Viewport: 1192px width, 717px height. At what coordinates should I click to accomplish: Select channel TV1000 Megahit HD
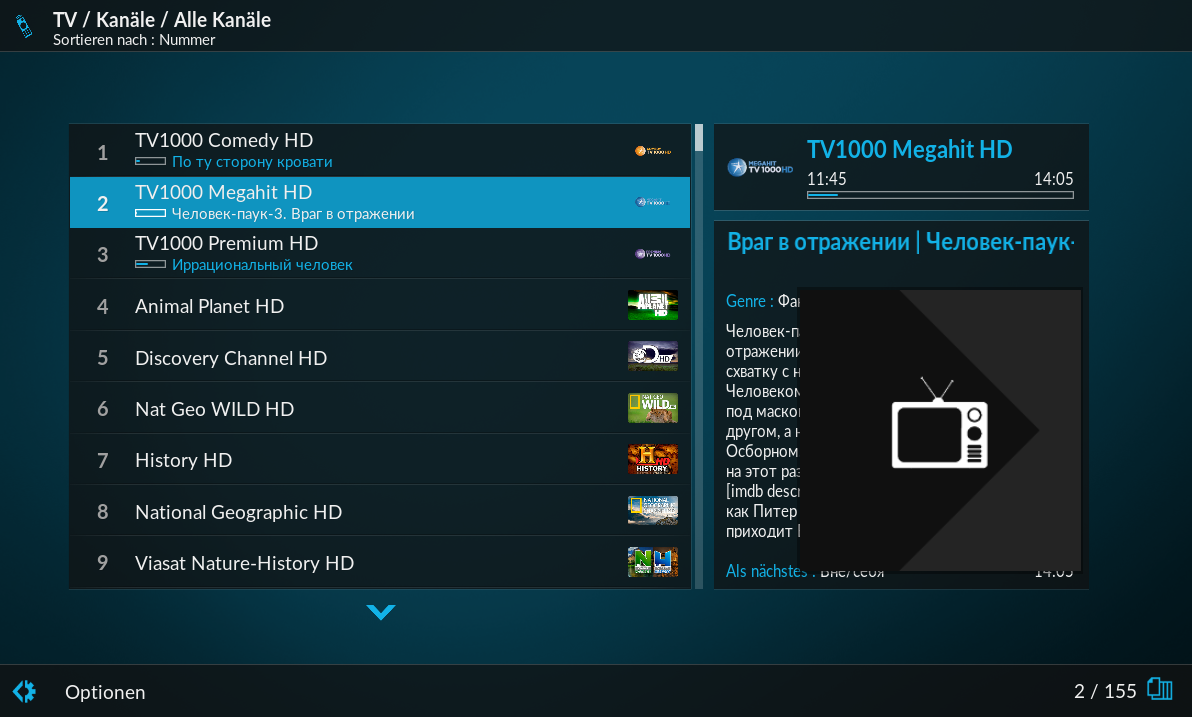coord(380,202)
